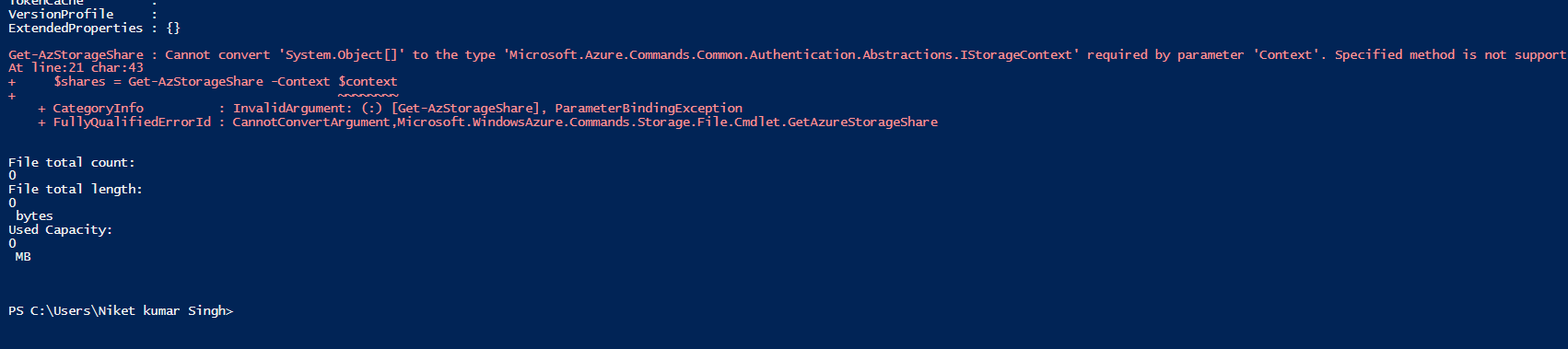Click "File total length:" output line
The width and height of the screenshot is (1568, 349).
pos(76,190)
